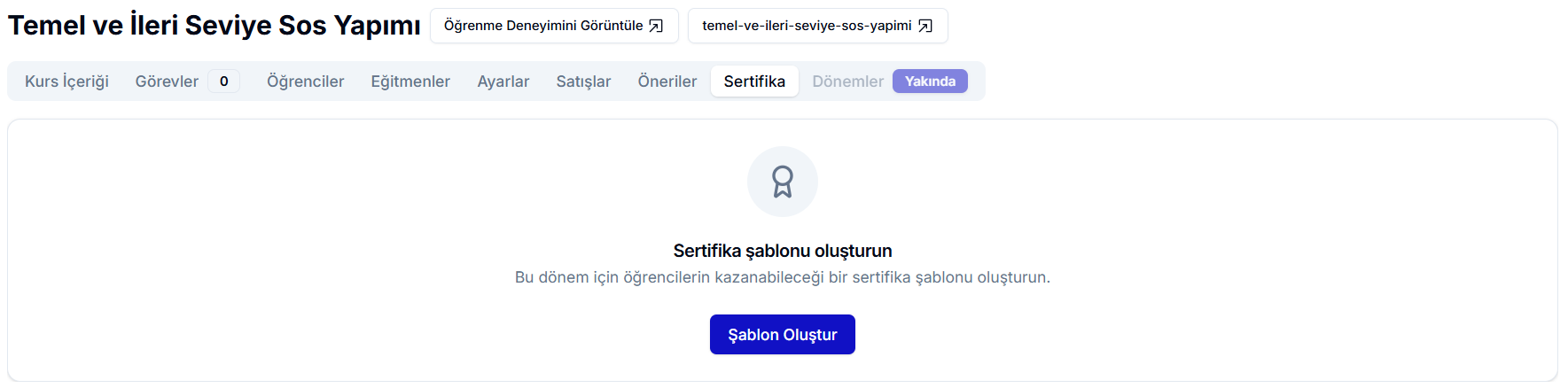Select the Eğitmenler tab
Screen dimensions: 1568x388
click(410, 81)
